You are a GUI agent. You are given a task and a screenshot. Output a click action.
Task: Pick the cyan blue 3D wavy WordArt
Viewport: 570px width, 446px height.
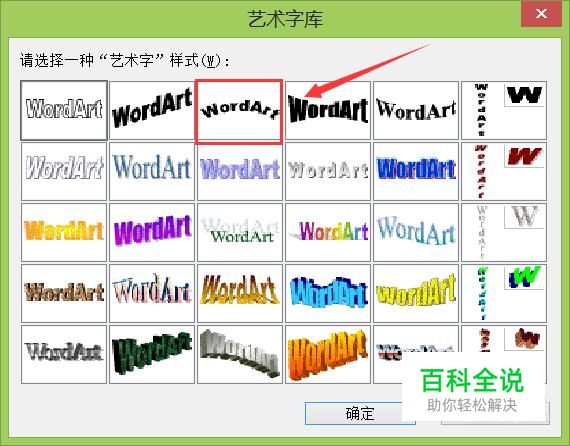[328, 294]
